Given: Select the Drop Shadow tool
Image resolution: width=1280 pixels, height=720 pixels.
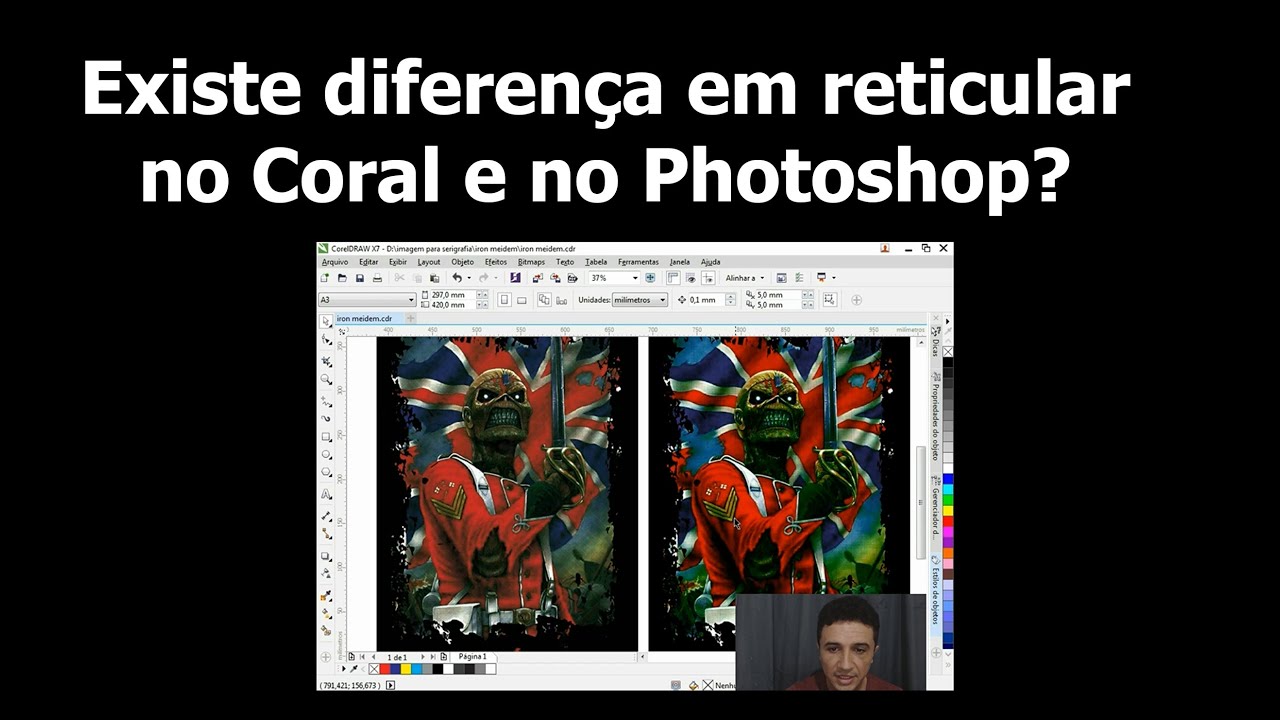Looking at the screenshot, I should [x=326, y=555].
